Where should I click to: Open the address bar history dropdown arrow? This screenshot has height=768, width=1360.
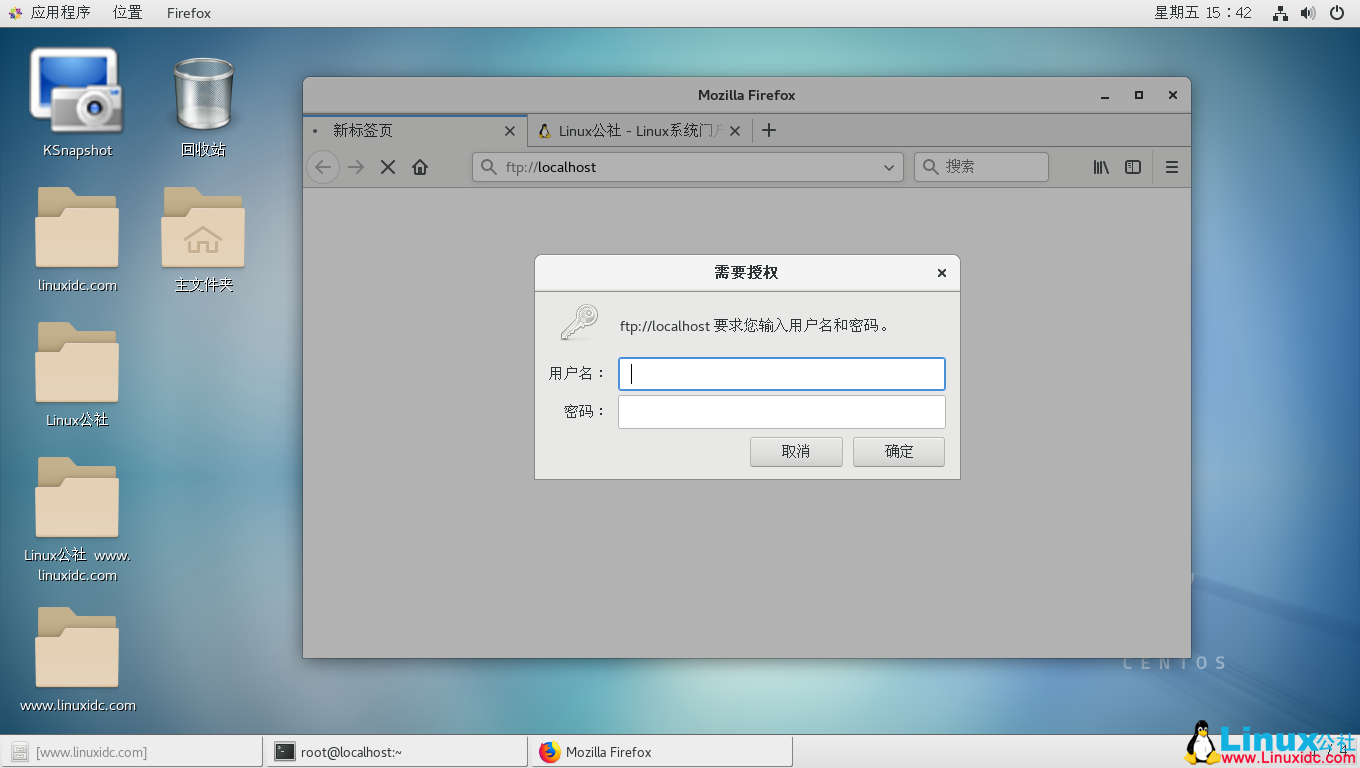[889, 167]
